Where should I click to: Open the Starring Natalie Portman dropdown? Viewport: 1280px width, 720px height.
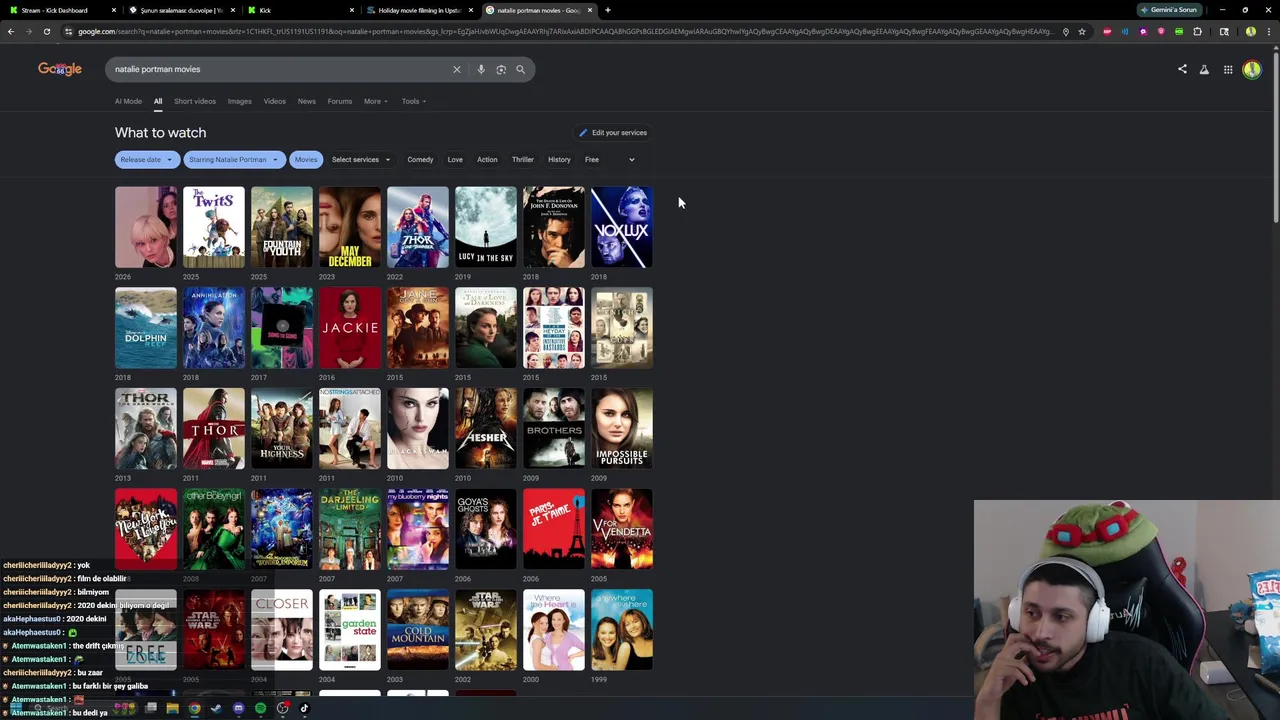pos(234,159)
